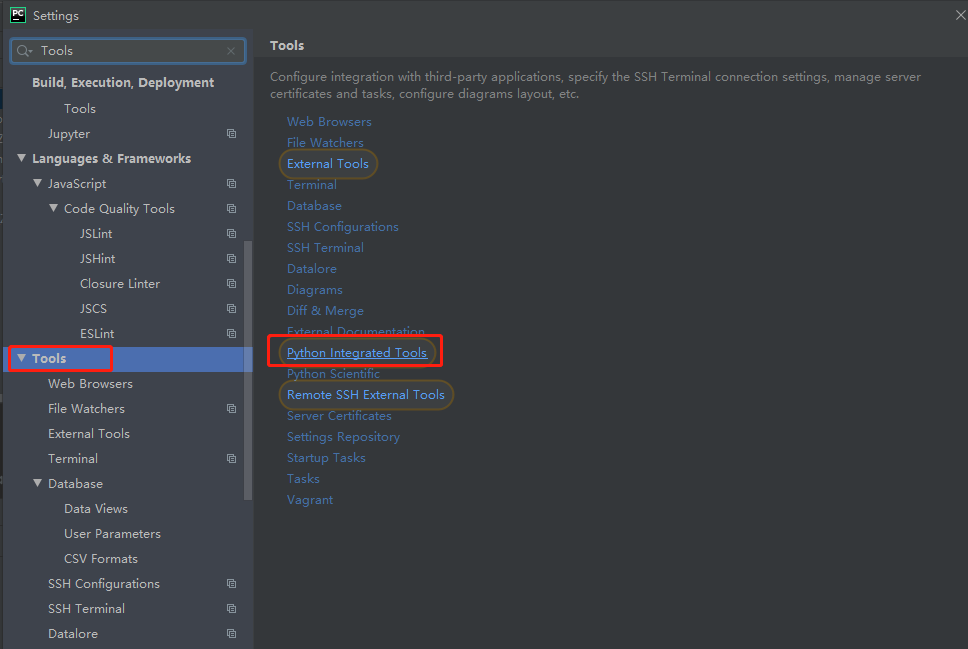968x649 pixels.
Task: Click the project-level icon beside SSH Configurations
Action: coord(232,584)
